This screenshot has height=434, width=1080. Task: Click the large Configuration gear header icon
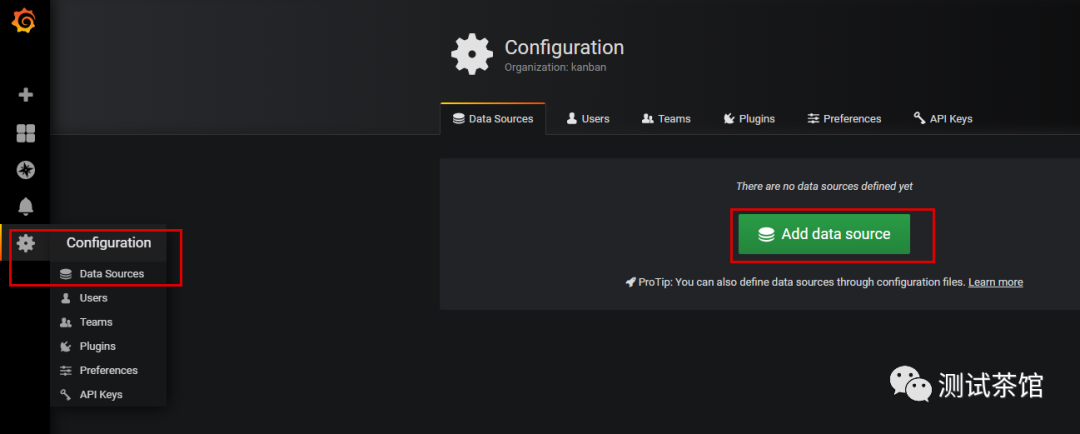point(472,54)
